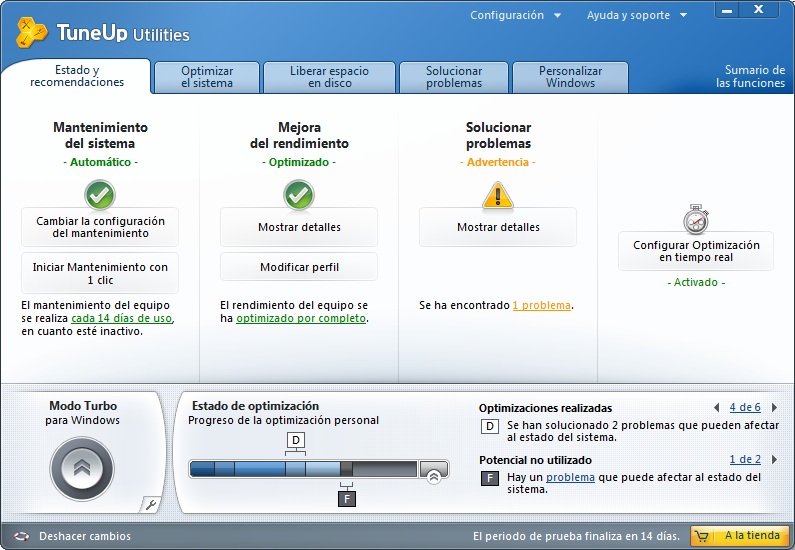Click the Modificar perfil button
The image size is (795, 550).
point(299,267)
